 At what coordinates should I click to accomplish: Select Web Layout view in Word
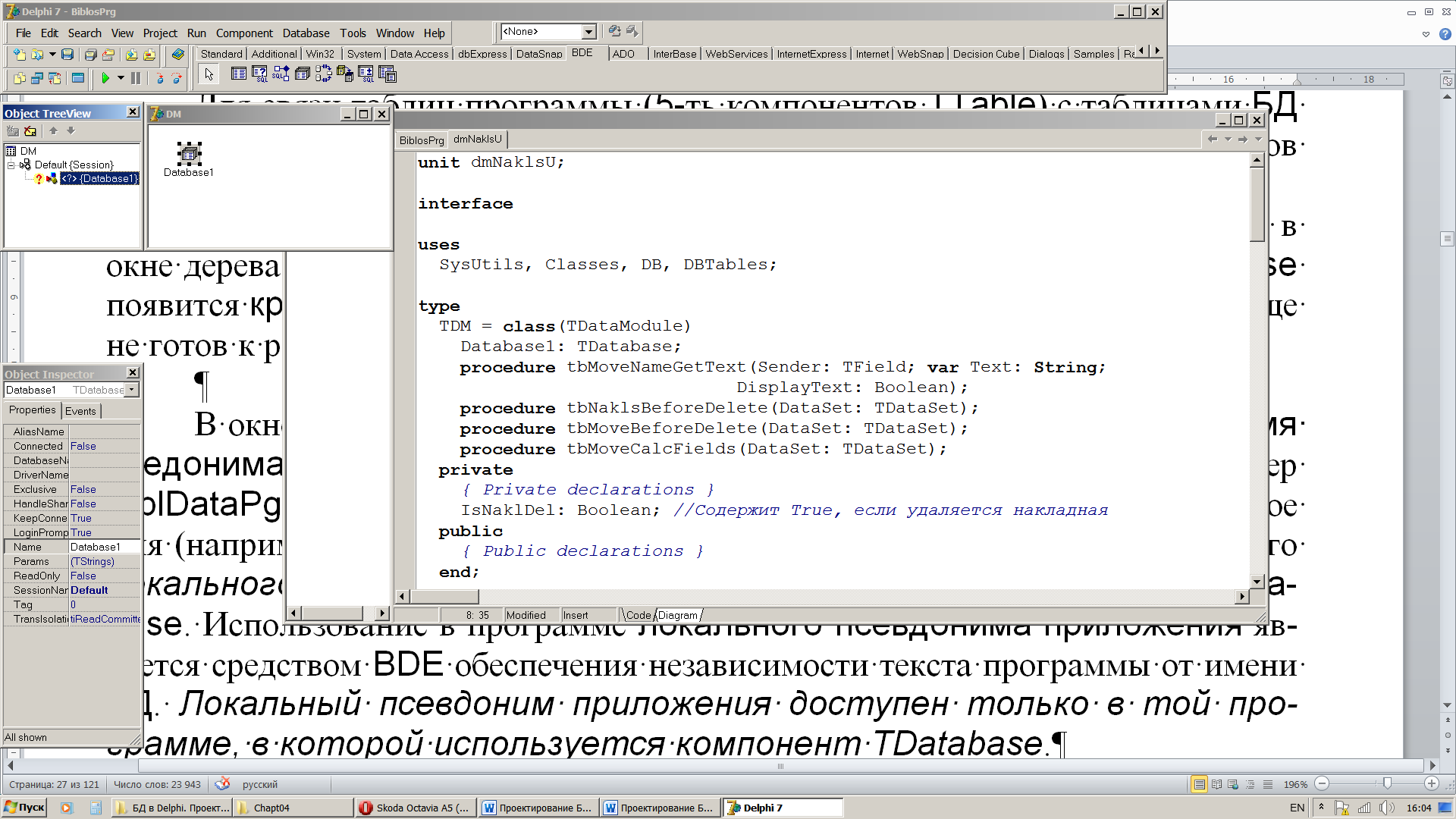point(1233,784)
